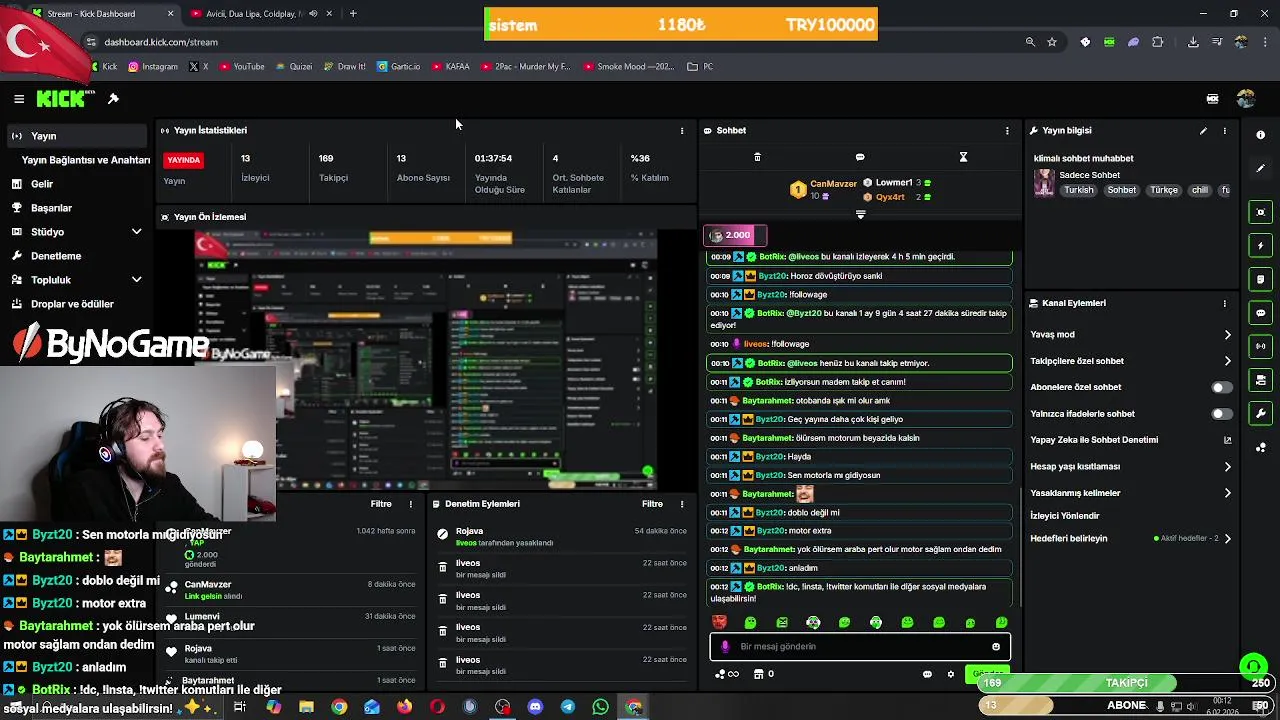Image resolution: width=1280 pixels, height=720 pixels.
Task: Edit stream info with pencil icon
Action: pyautogui.click(x=1203, y=131)
